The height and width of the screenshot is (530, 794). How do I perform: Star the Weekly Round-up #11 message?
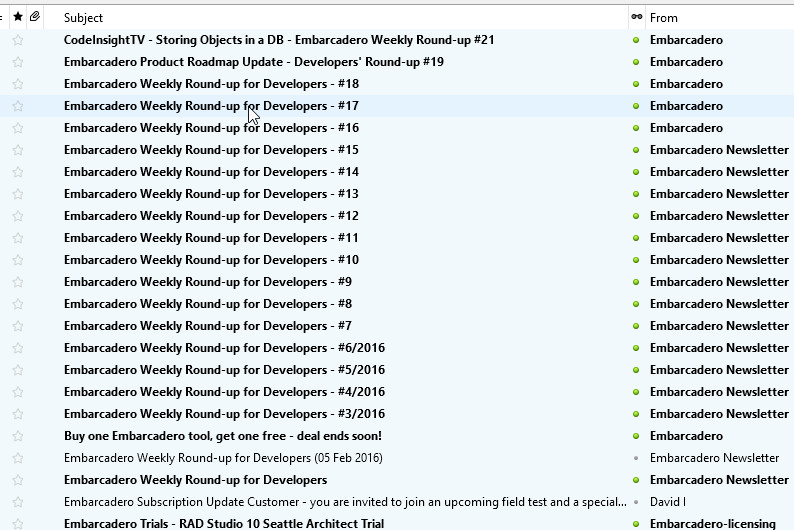coord(18,238)
